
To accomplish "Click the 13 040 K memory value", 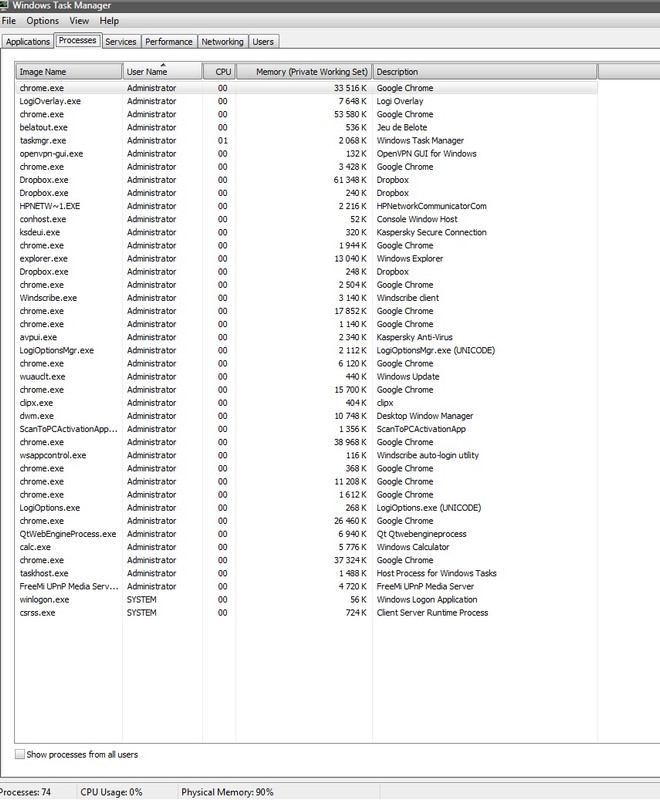I will click(350, 259).
